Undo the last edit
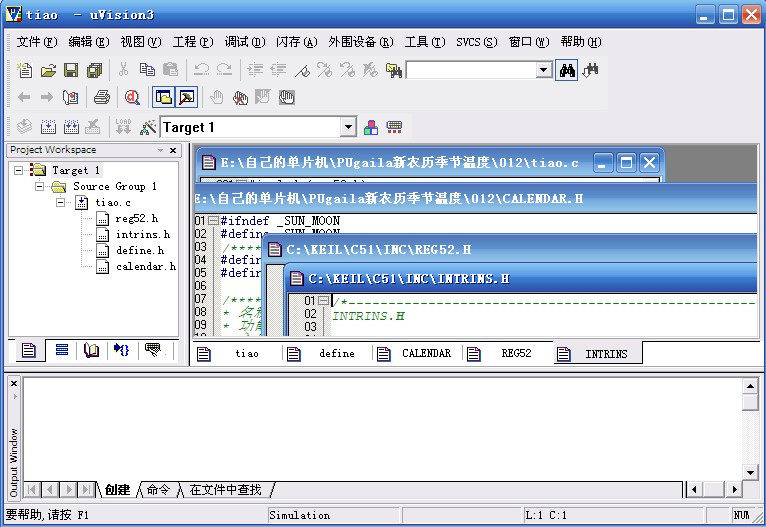 (x=201, y=70)
